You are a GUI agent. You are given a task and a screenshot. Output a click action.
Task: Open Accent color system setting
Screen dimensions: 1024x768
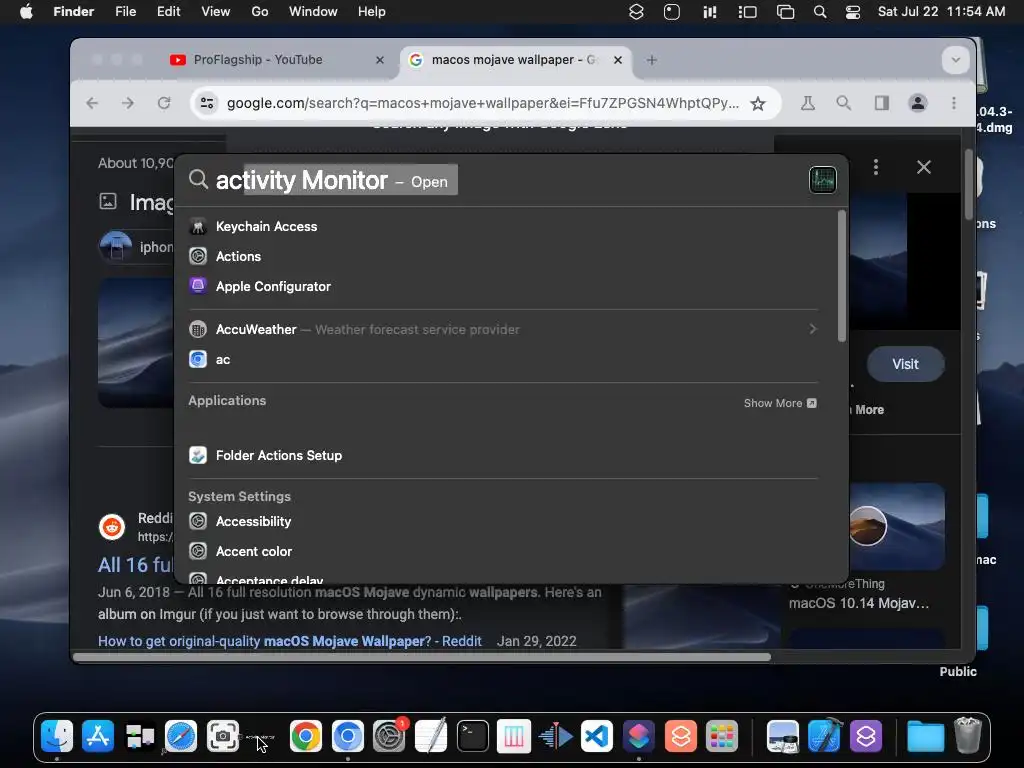[x=503, y=552]
